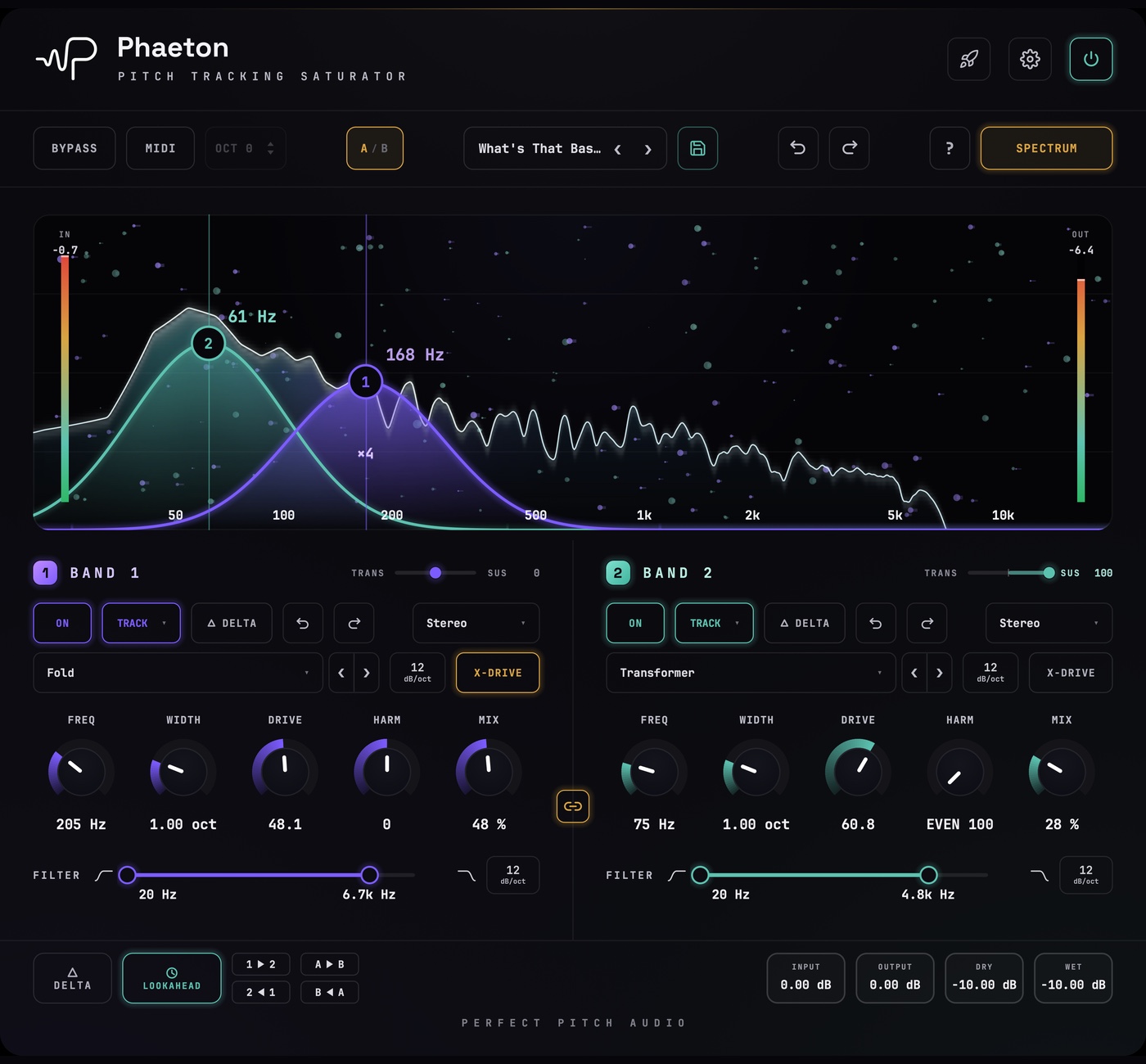1146x1064 pixels.
Task: Toggle Band 2 X-DRIVE button
Action: [x=1071, y=673]
